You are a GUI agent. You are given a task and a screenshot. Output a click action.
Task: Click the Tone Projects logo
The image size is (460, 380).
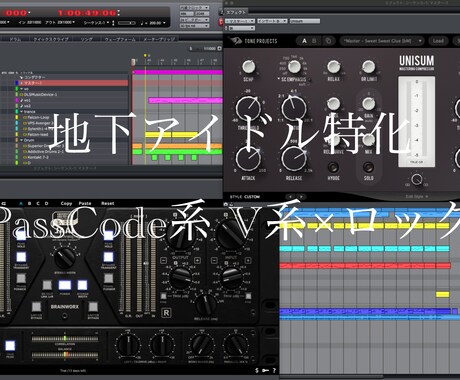tap(253, 41)
